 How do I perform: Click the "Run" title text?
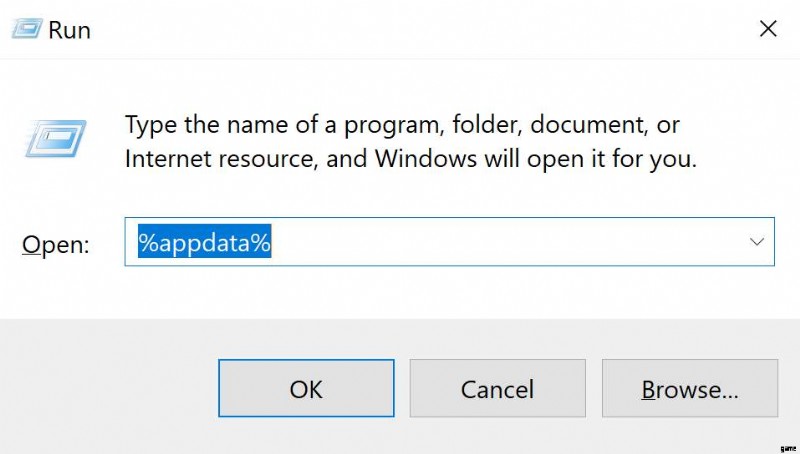click(x=69, y=30)
